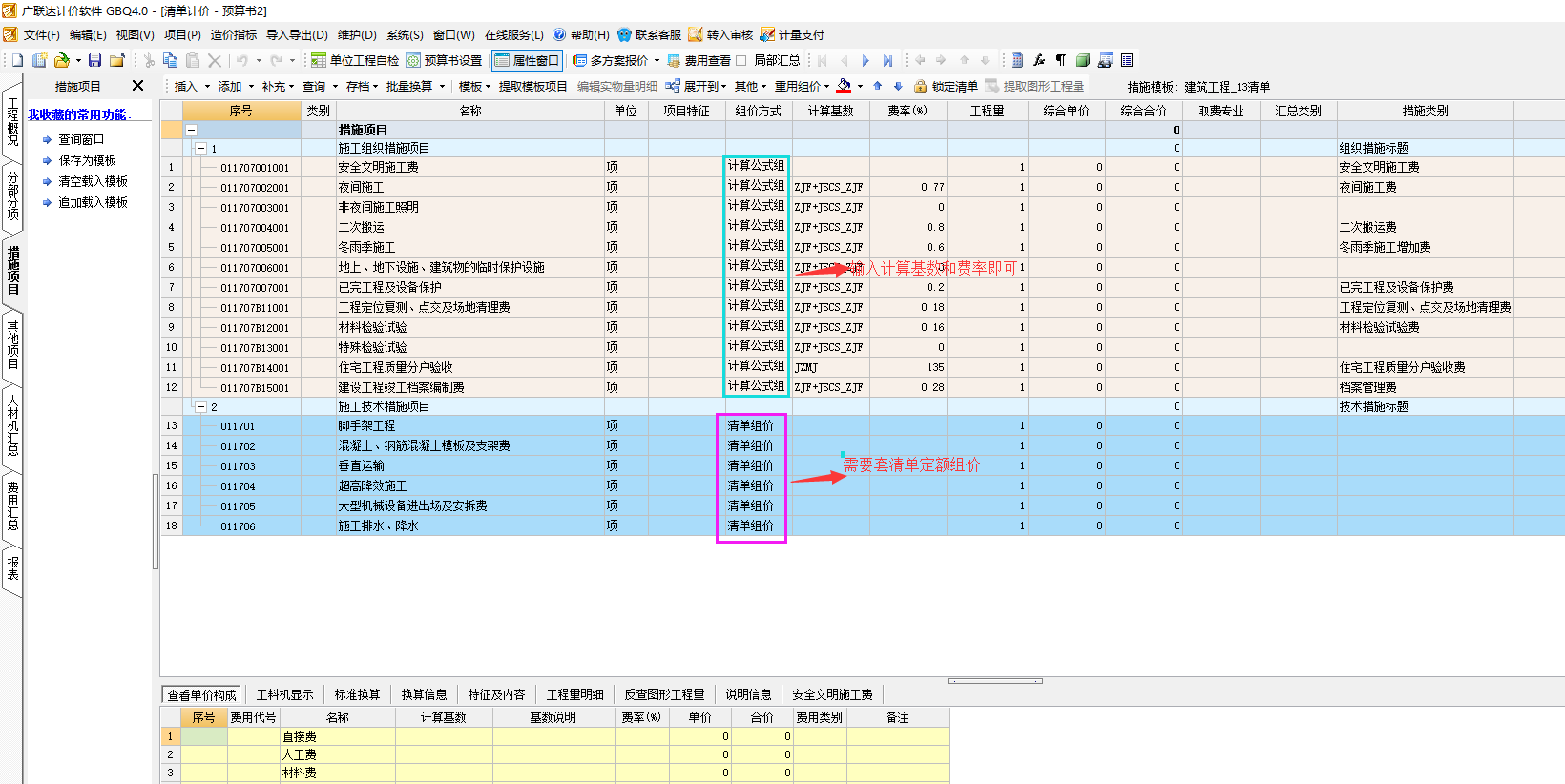Click 查询窗口 link
Viewport: 1565px width, 784px height.
coord(81,139)
